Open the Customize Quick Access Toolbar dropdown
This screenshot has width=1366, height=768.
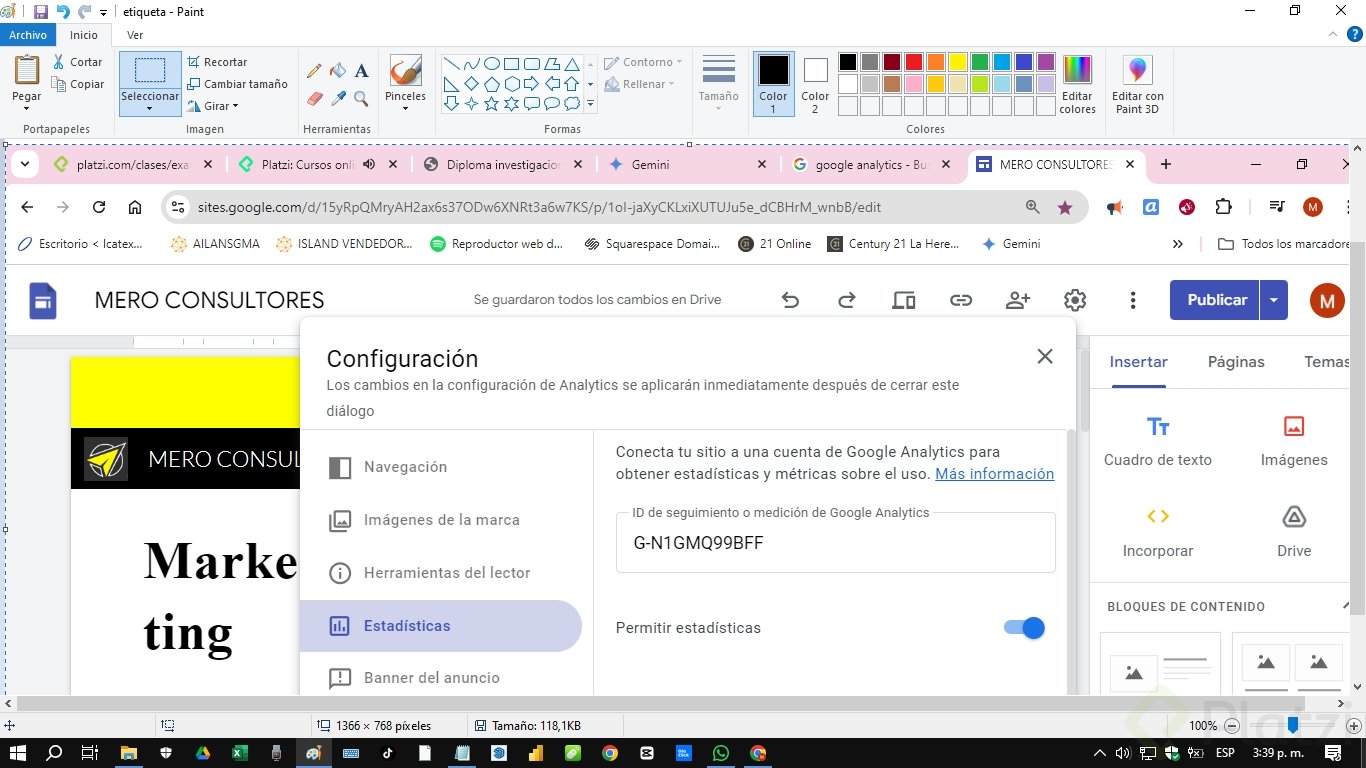(104, 13)
